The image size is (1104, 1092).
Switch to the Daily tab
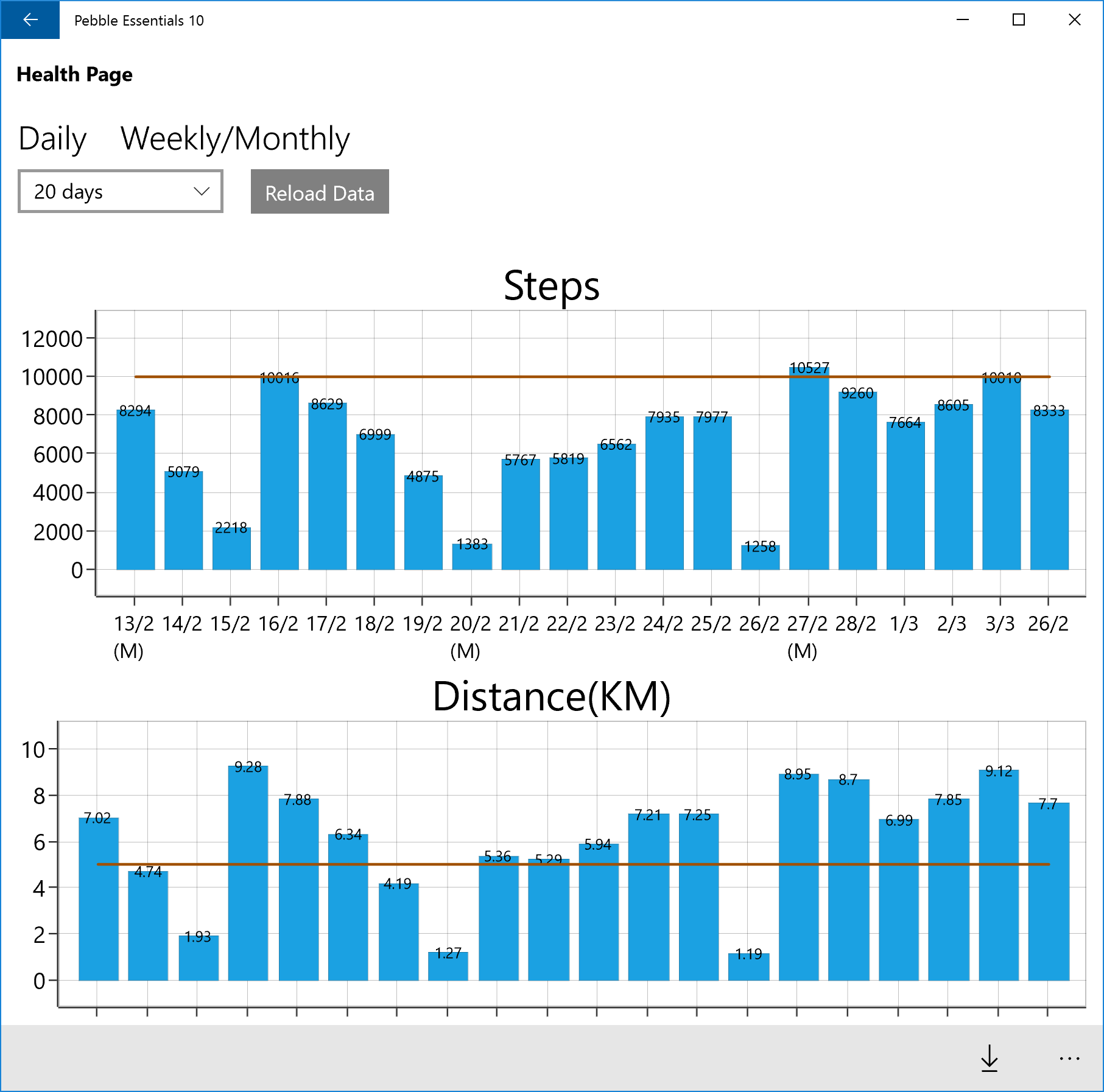(53, 139)
